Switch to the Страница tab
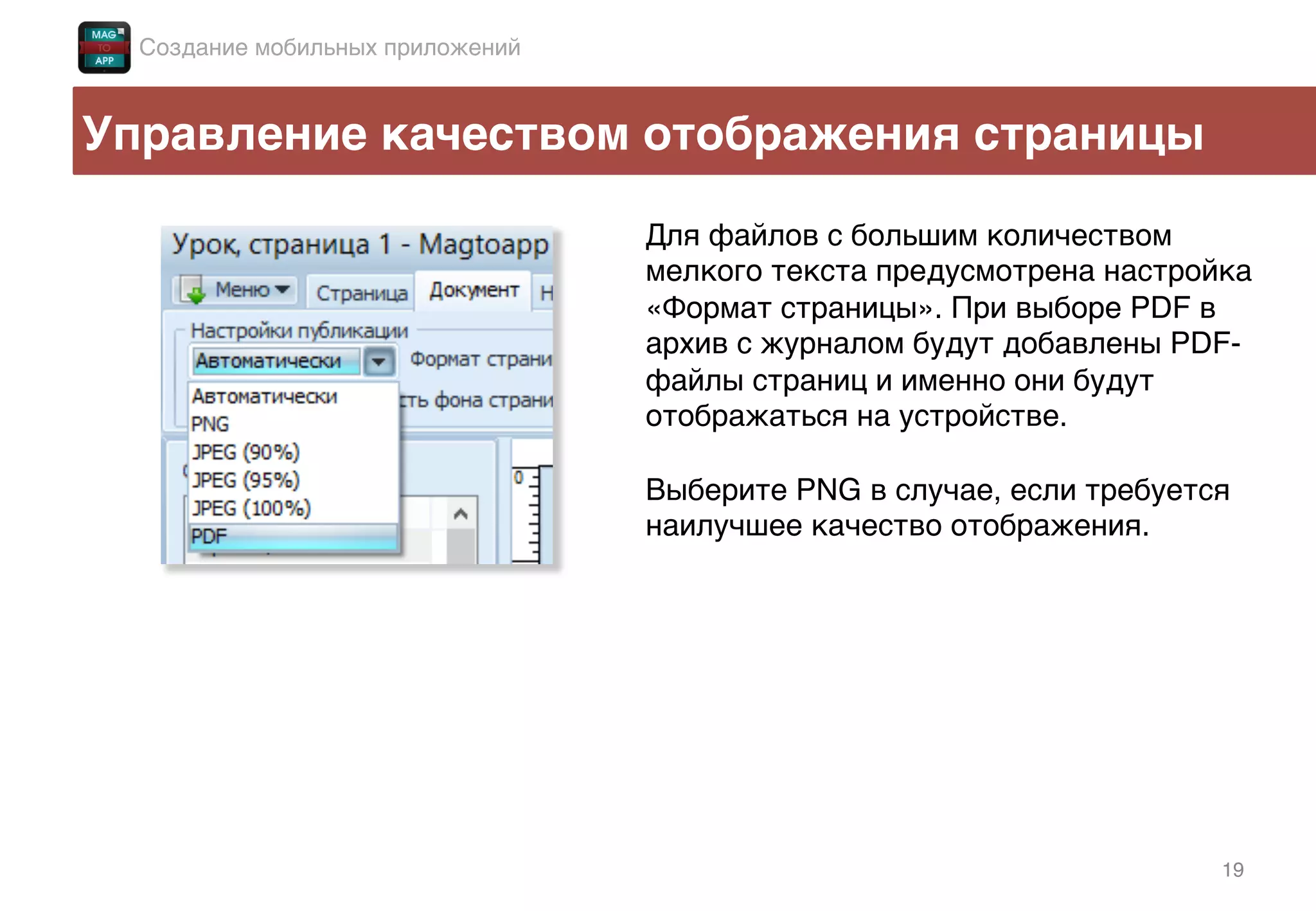 [361, 293]
